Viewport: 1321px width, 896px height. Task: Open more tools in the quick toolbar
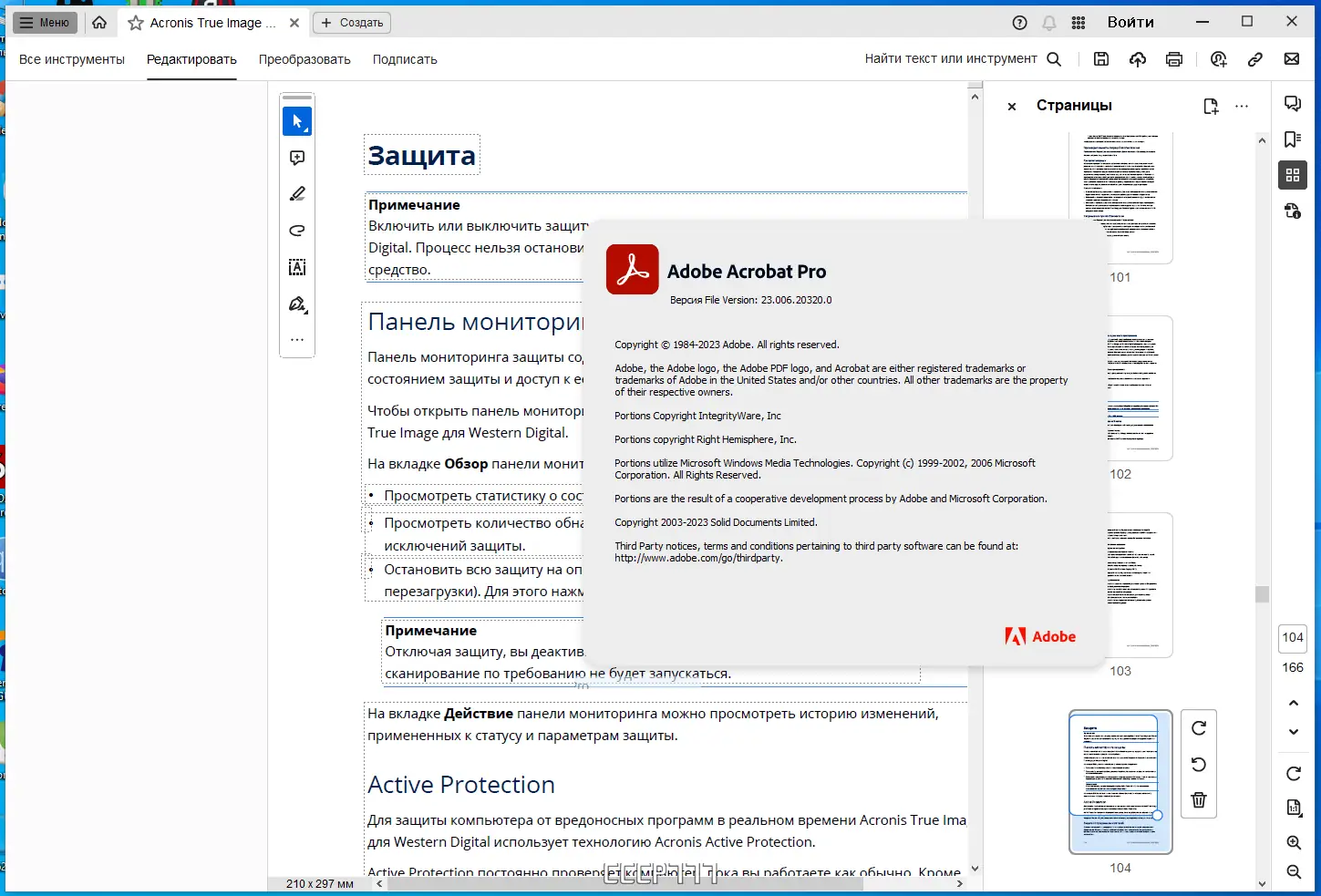tap(297, 340)
